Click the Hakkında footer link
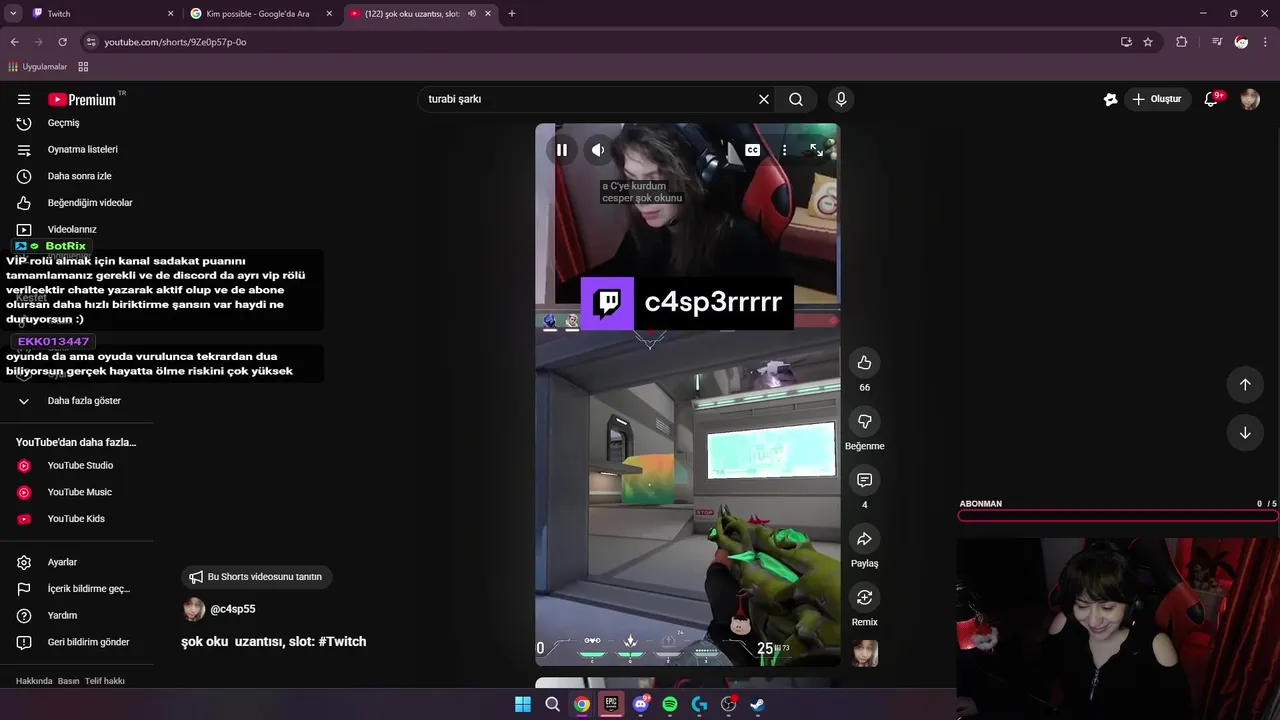The height and width of the screenshot is (720, 1280). (x=34, y=681)
